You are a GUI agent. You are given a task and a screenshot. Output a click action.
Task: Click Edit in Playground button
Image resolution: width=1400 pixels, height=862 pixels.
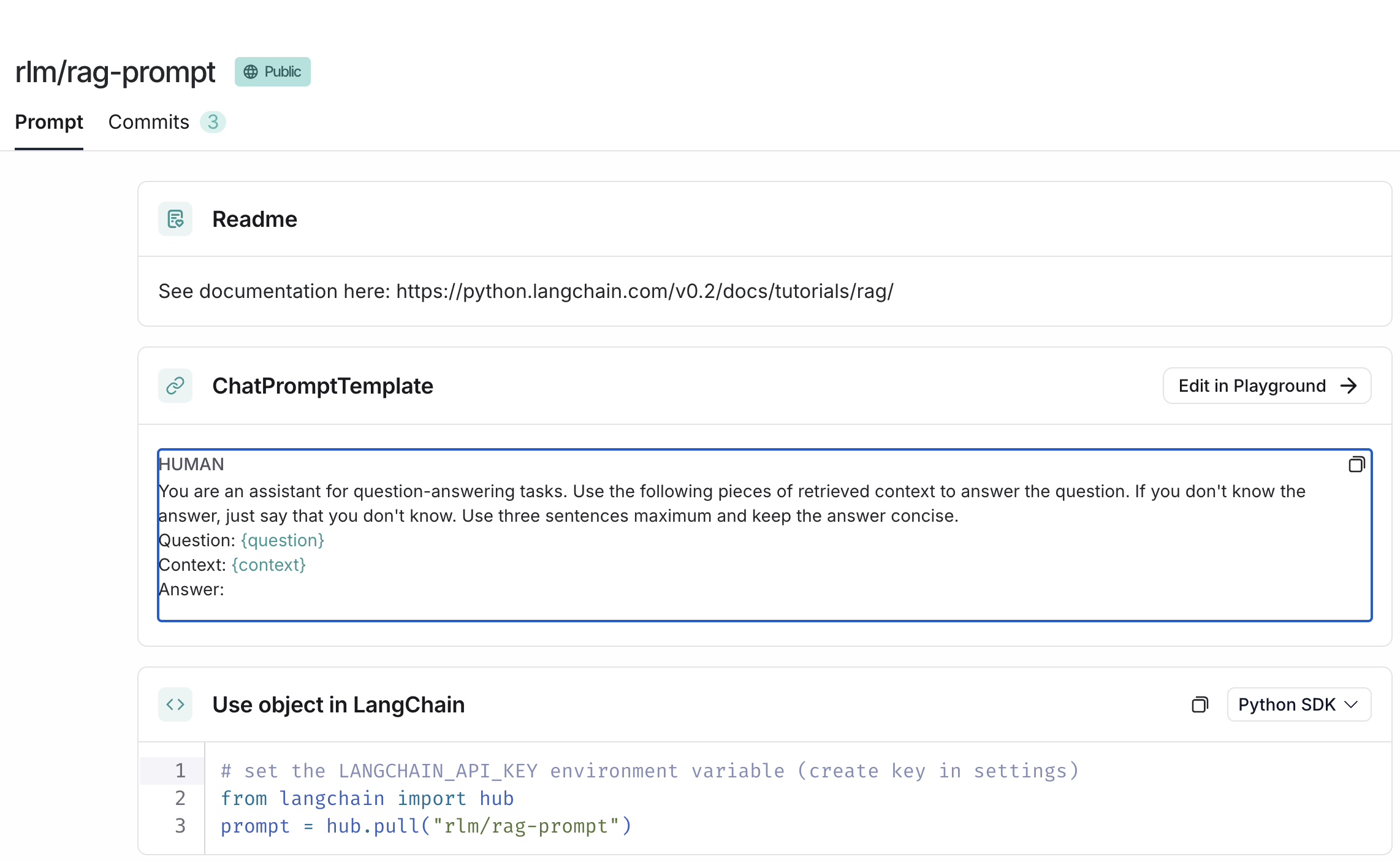point(1267,386)
